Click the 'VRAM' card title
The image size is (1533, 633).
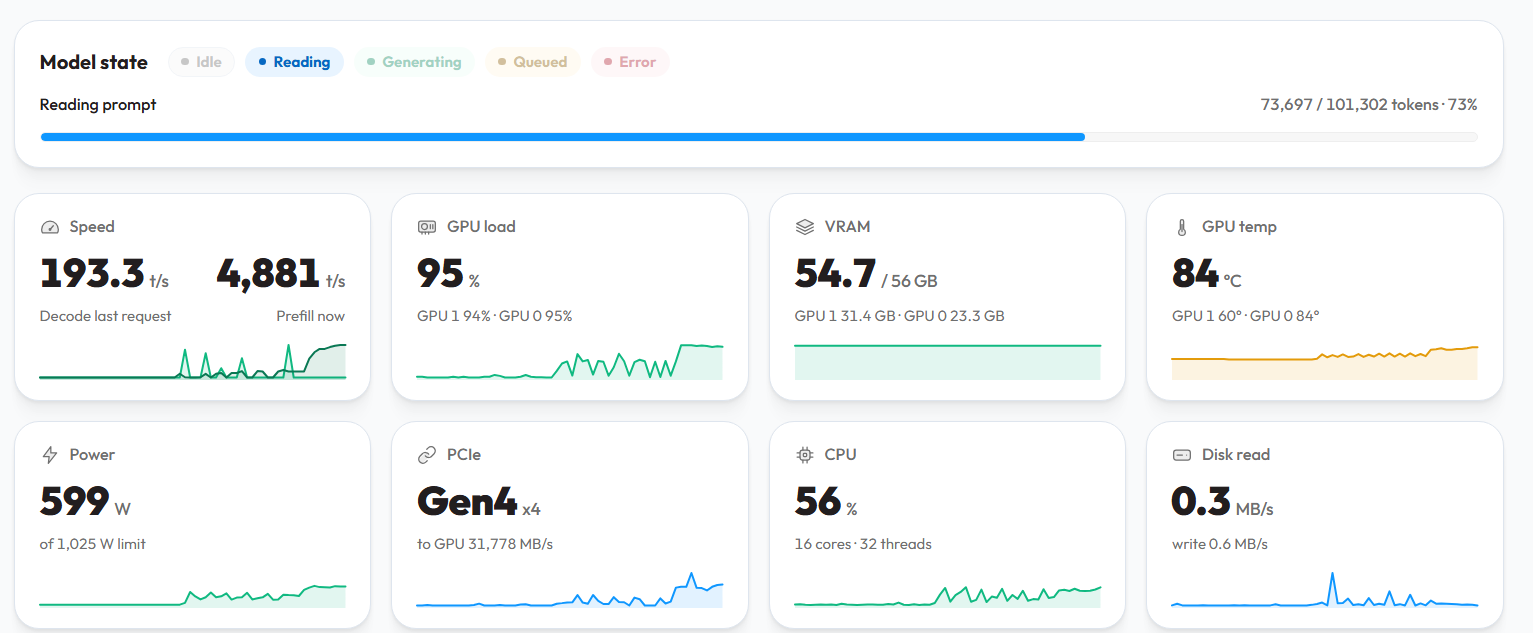point(847,227)
